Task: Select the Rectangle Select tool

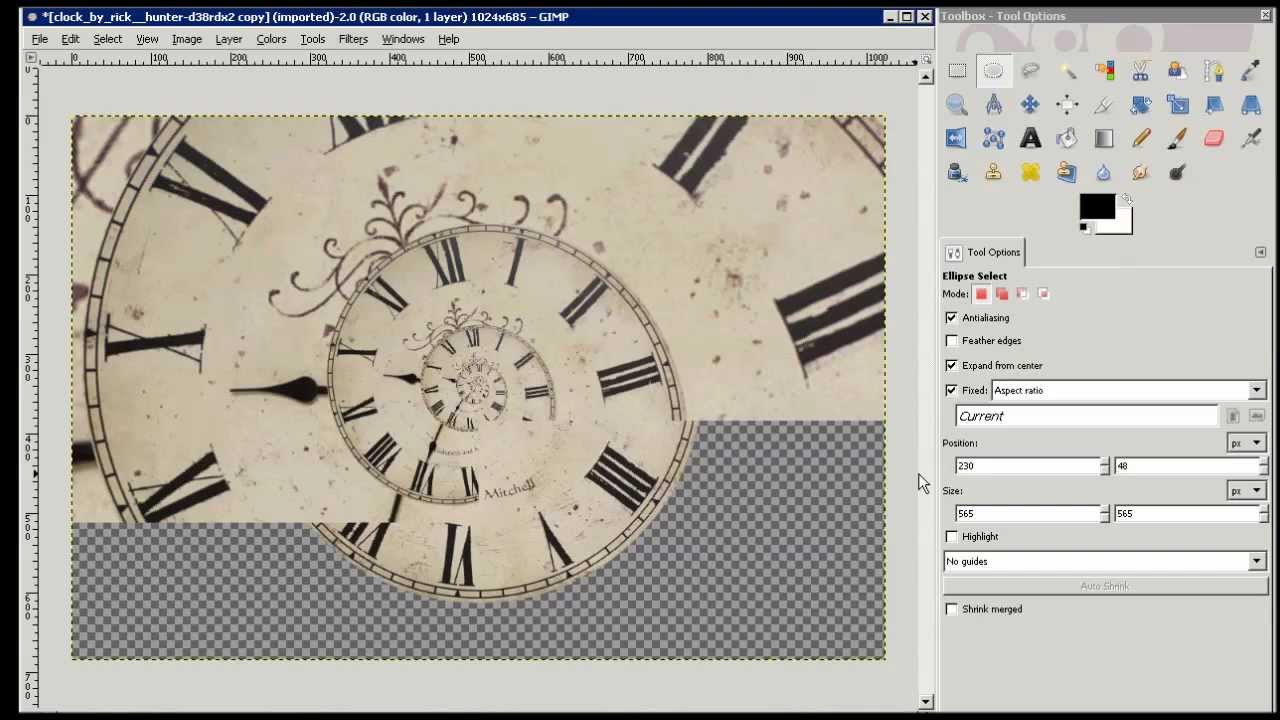Action: [x=957, y=70]
